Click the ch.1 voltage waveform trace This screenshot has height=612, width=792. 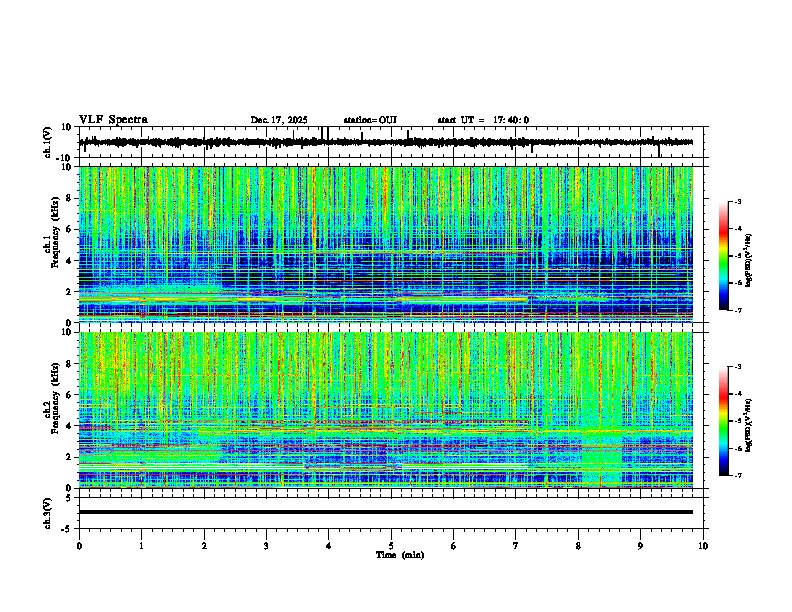386,142
